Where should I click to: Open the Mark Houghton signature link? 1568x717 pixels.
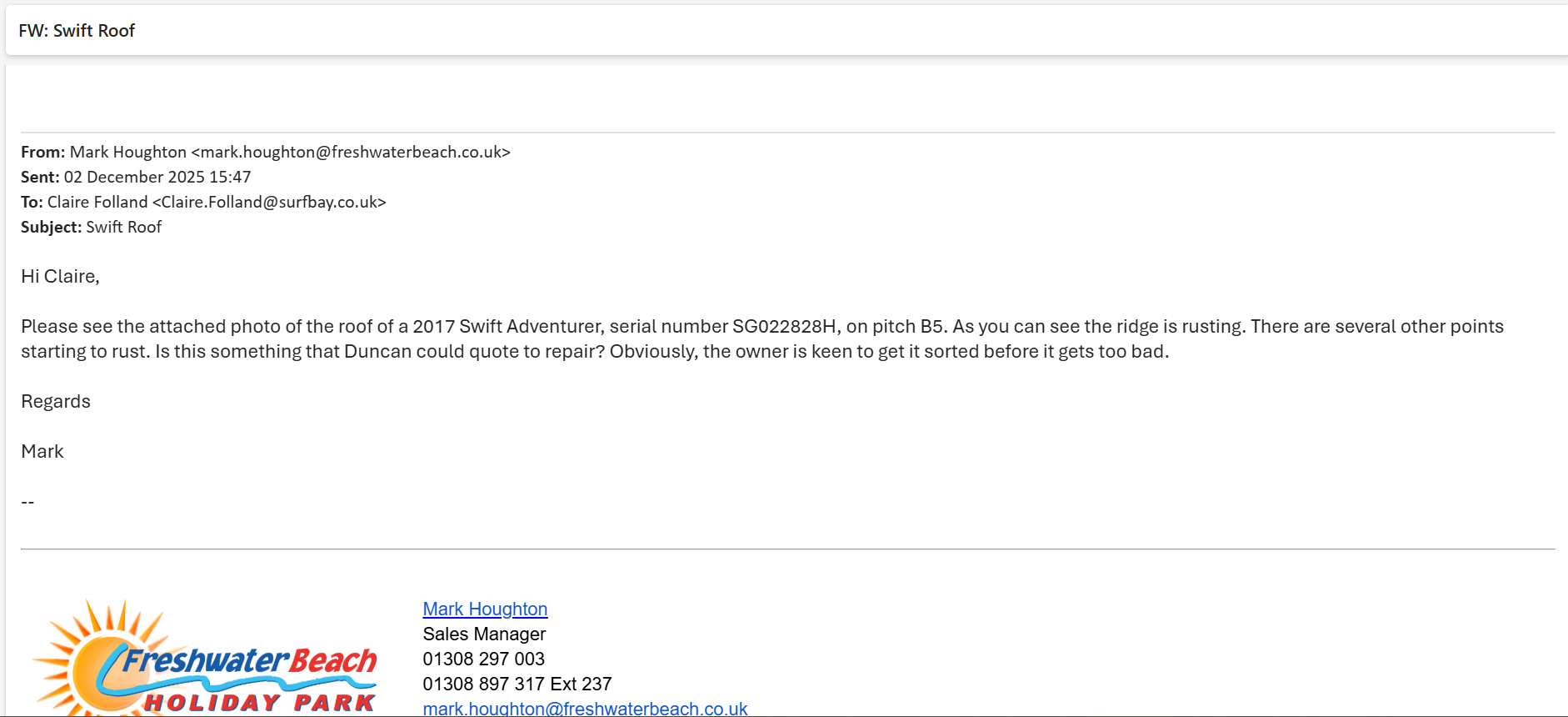485,609
